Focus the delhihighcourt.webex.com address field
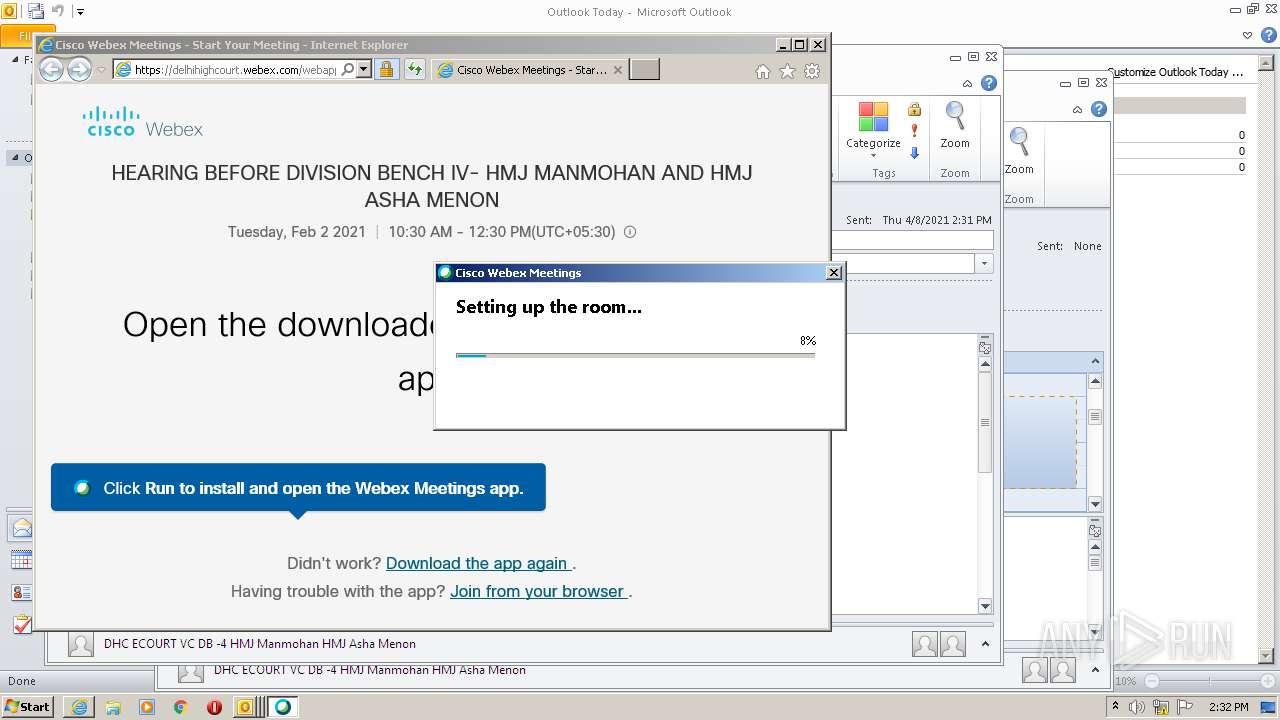Viewport: 1280px width, 720px height. [235, 70]
